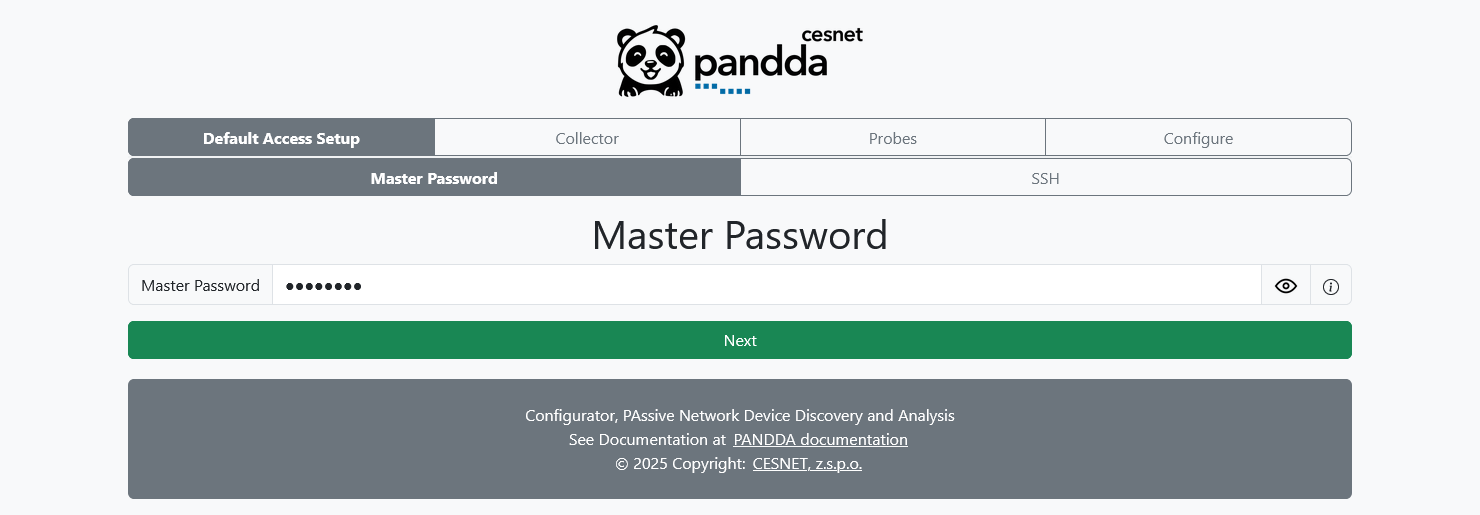Click the large Master Password heading
The height and width of the screenshot is (515, 1480).
coord(740,236)
